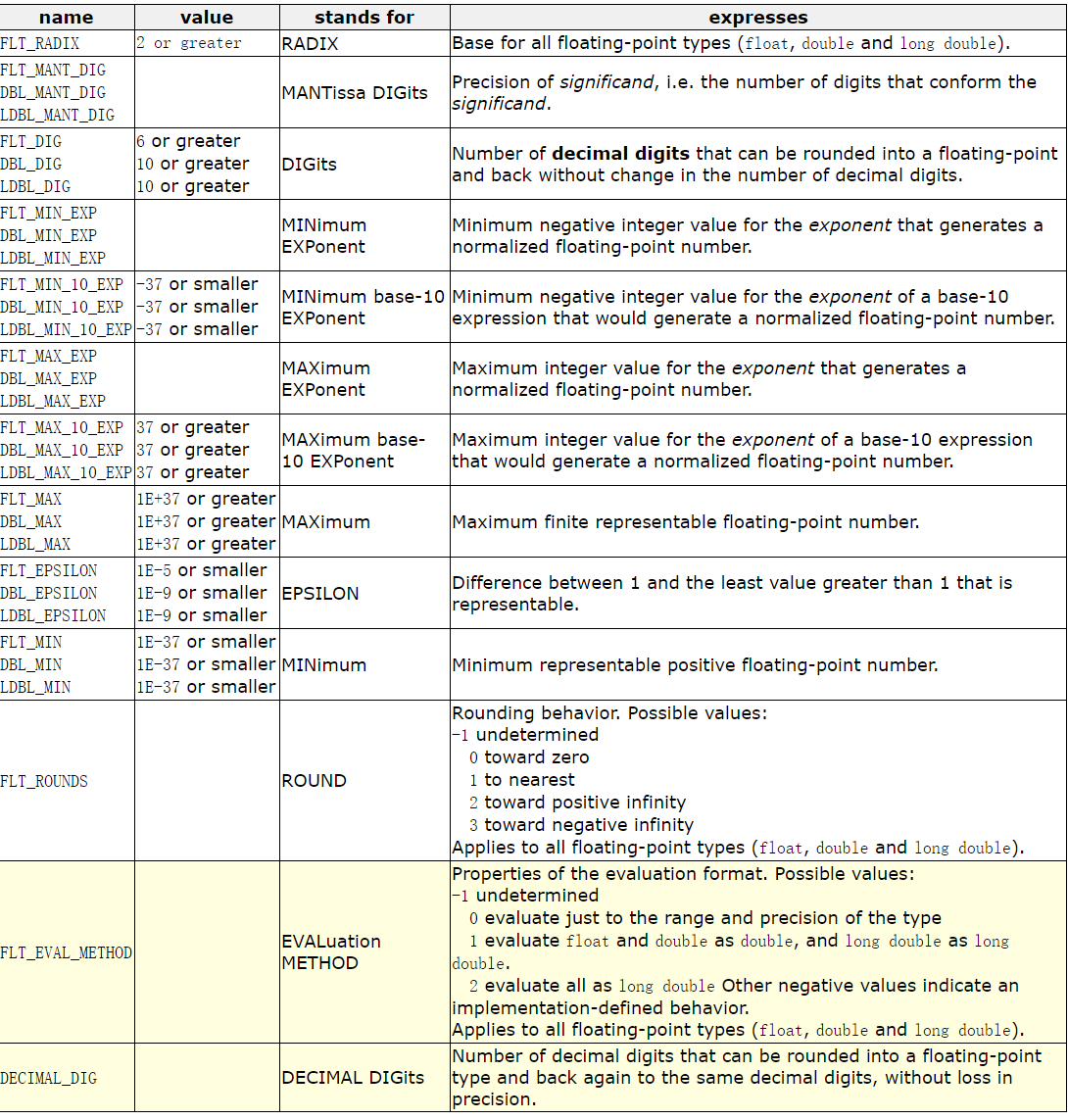The width and height of the screenshot is (1068, 1120).
Task: Click "Precision of significand" description text
Action: 745,93
